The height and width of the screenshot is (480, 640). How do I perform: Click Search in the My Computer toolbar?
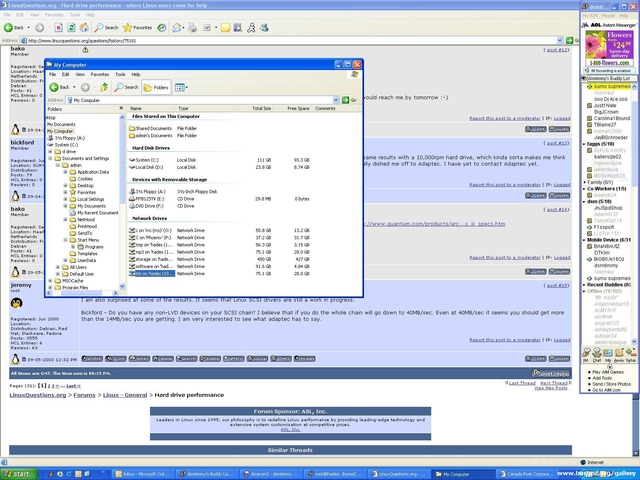click(x=126, y=87)
